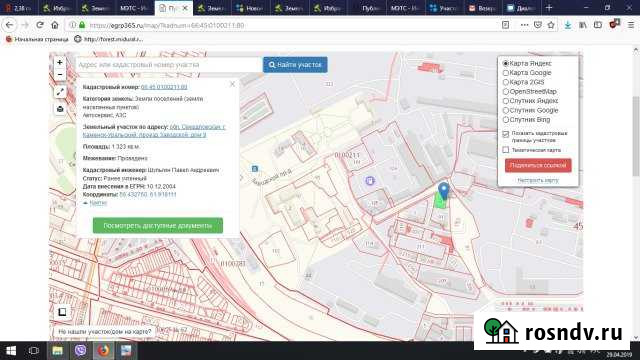Open the Firefox hamburger menu
This screenshot has height=360, width=640.
tap(631, 25)
